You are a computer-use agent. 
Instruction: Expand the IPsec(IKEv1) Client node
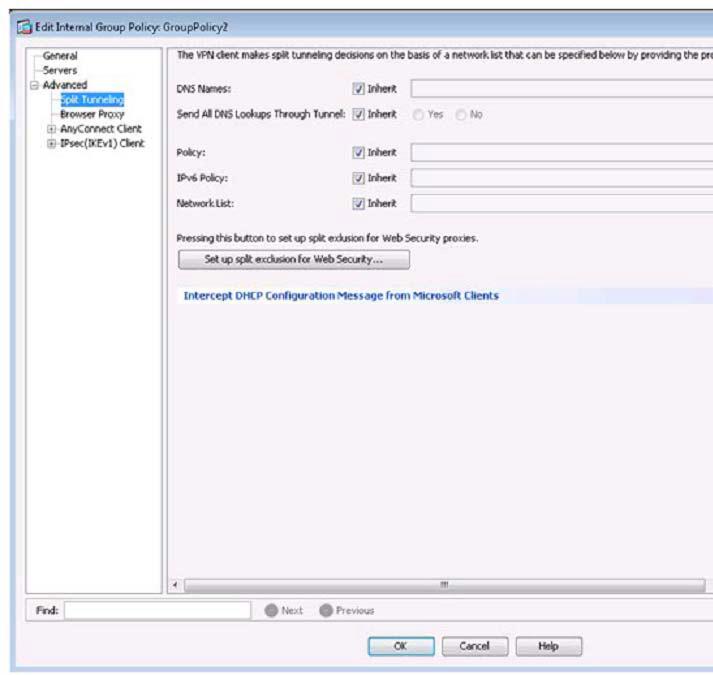point(51,144)
